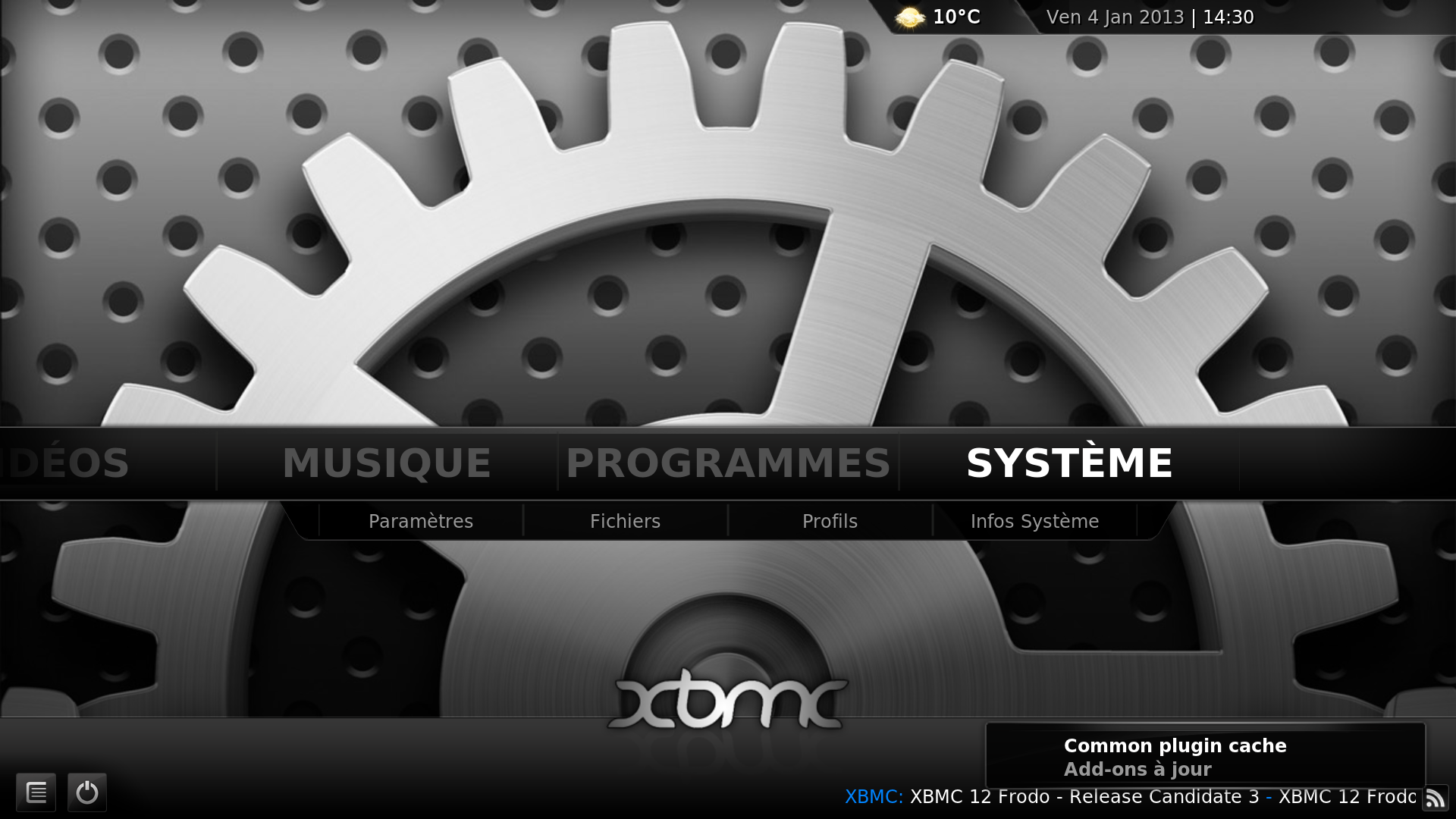
Task: Select the highlighted SYSTÈME menu item
Action: tap(1069, 463)
